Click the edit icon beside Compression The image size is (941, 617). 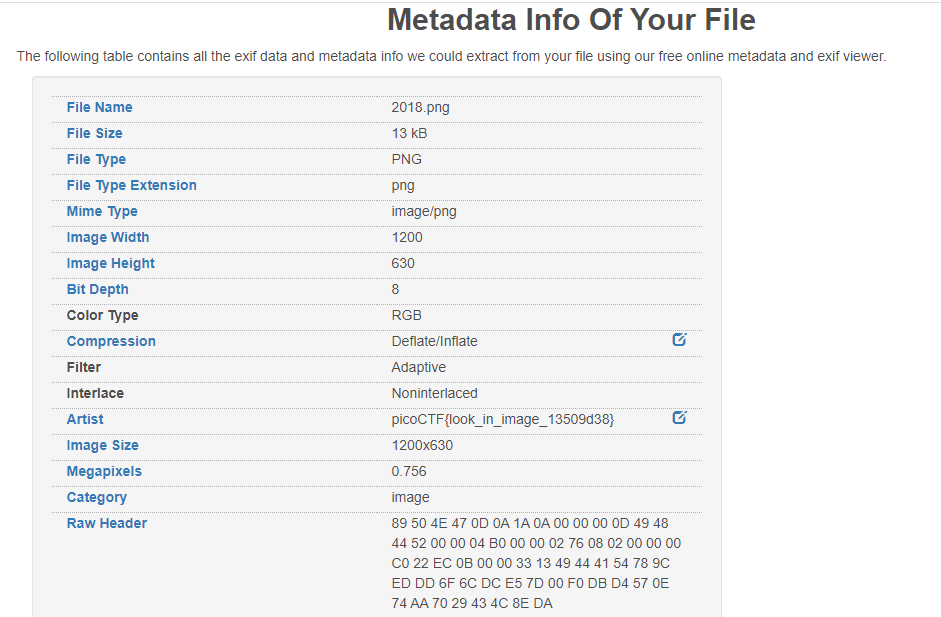click(679, 340)
